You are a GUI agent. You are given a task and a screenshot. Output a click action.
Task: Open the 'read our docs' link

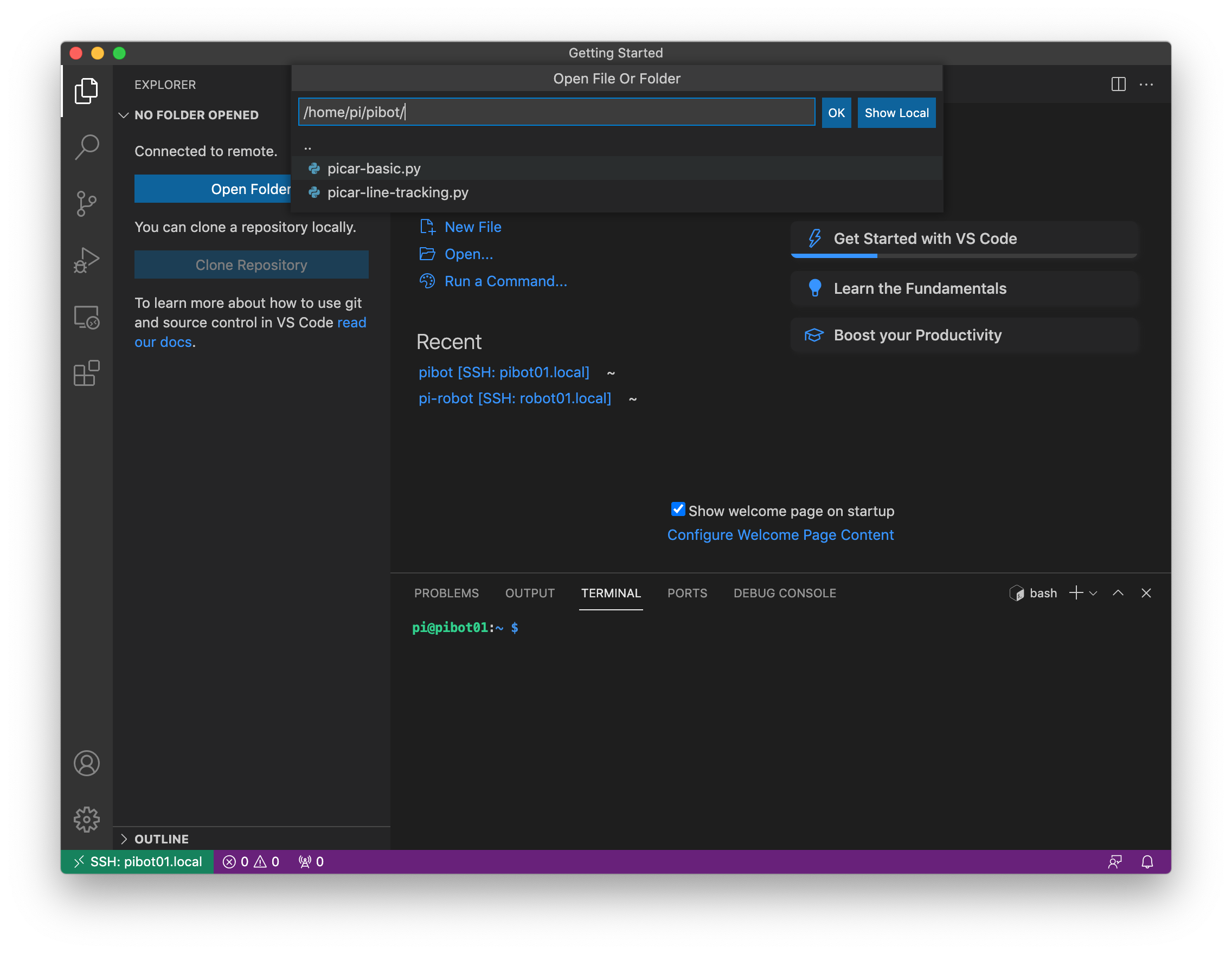click(251, 332)
